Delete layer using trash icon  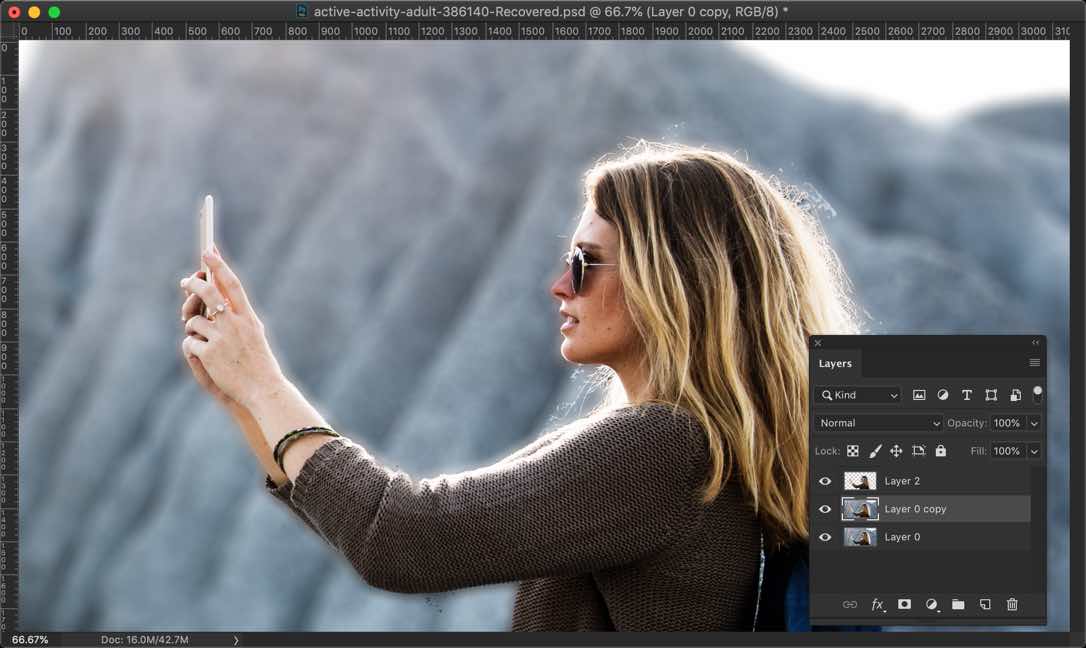pos(1012,605)
